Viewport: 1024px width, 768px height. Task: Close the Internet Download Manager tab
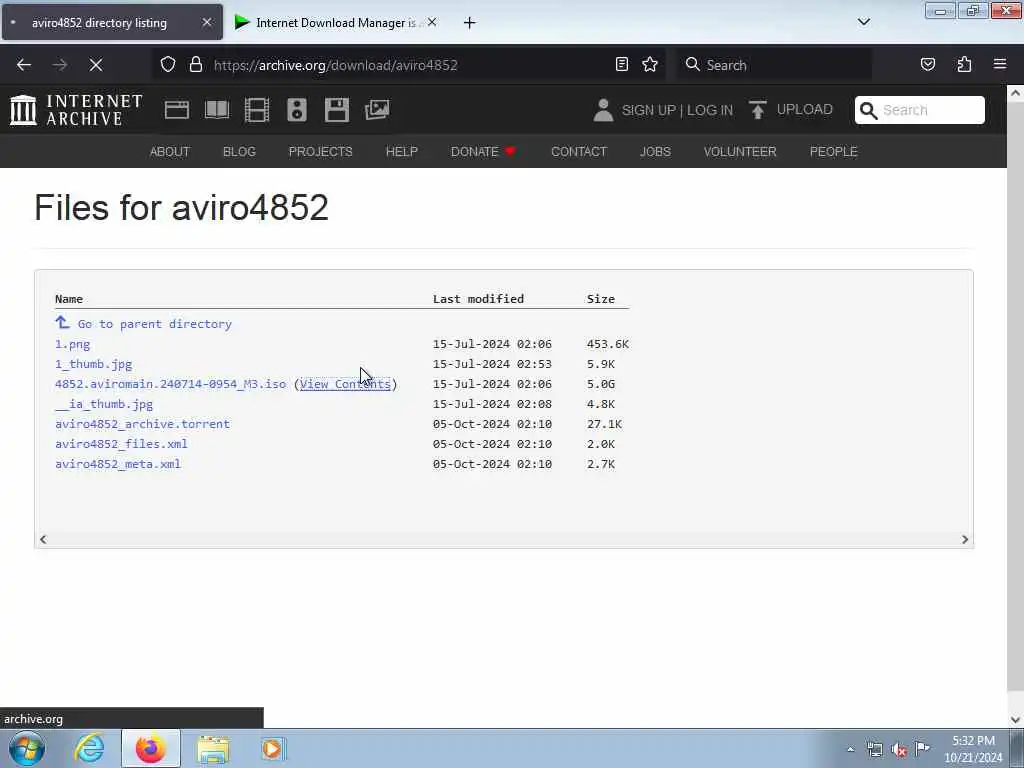(x=432, y=22)
